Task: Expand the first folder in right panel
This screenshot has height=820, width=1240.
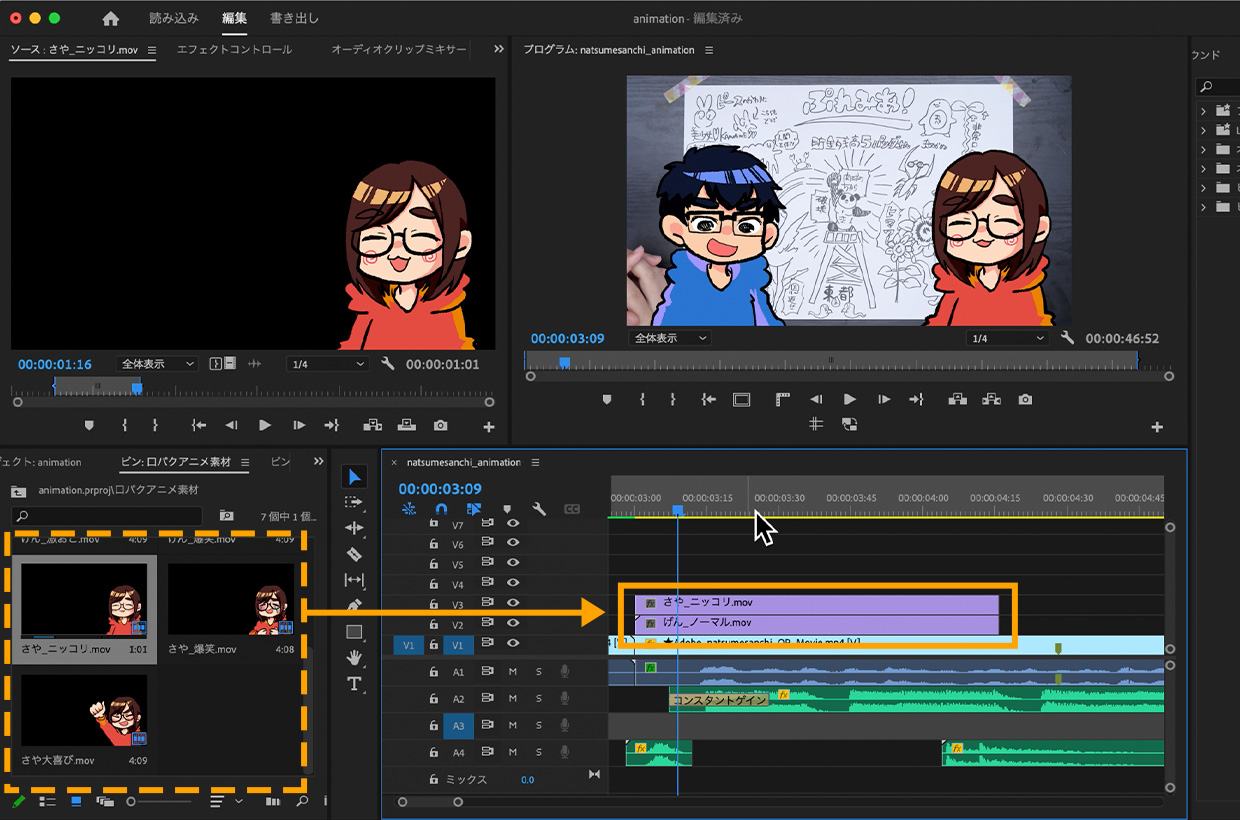Action: click(x=1203, y=111)
